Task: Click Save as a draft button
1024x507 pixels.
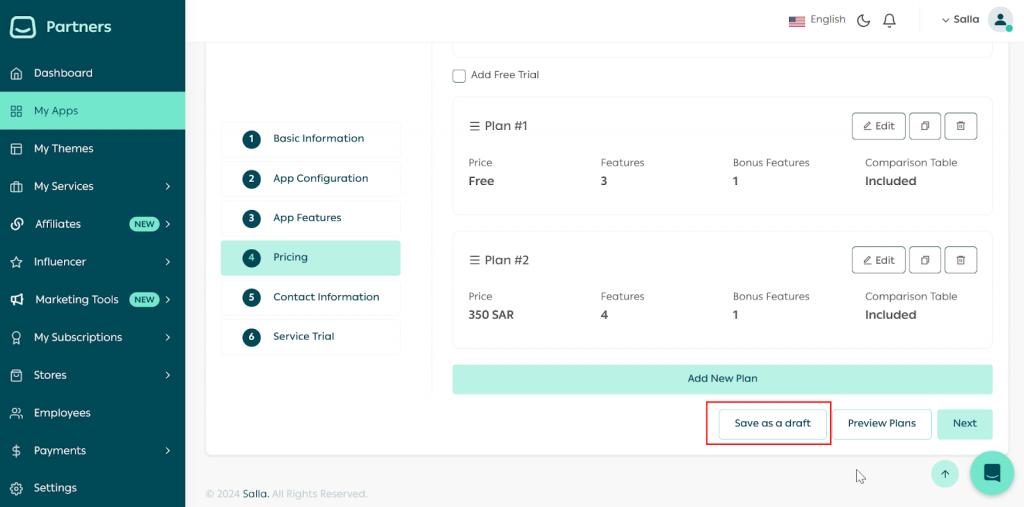Action: 772,423
